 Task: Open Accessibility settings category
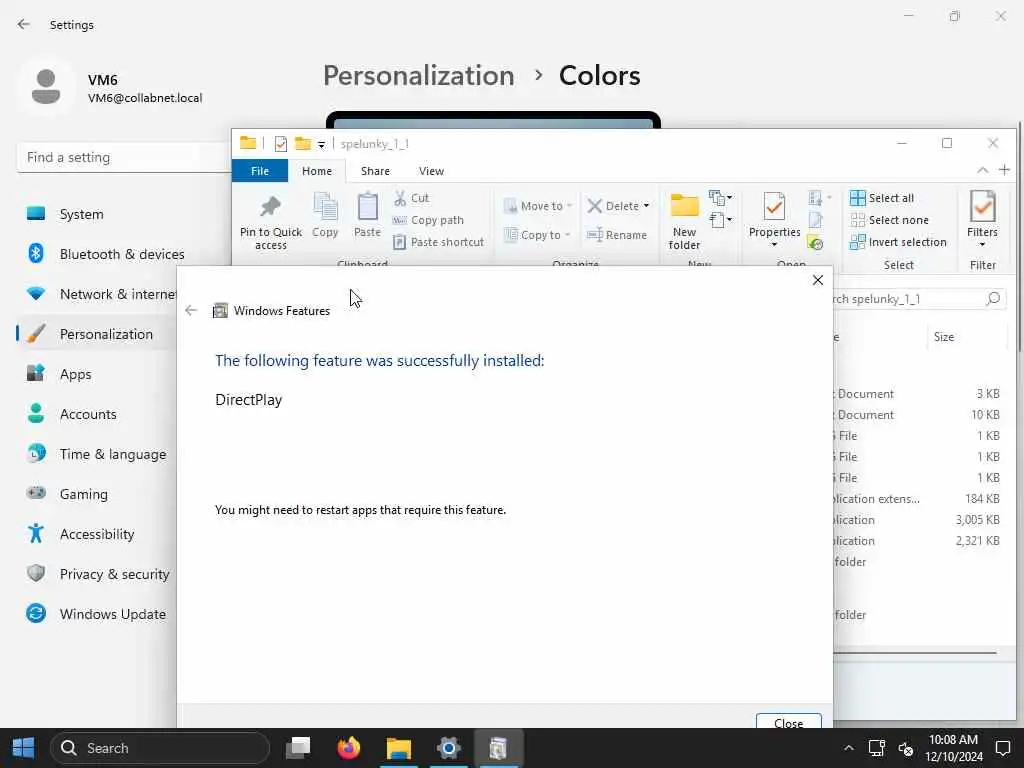(98, 534)
